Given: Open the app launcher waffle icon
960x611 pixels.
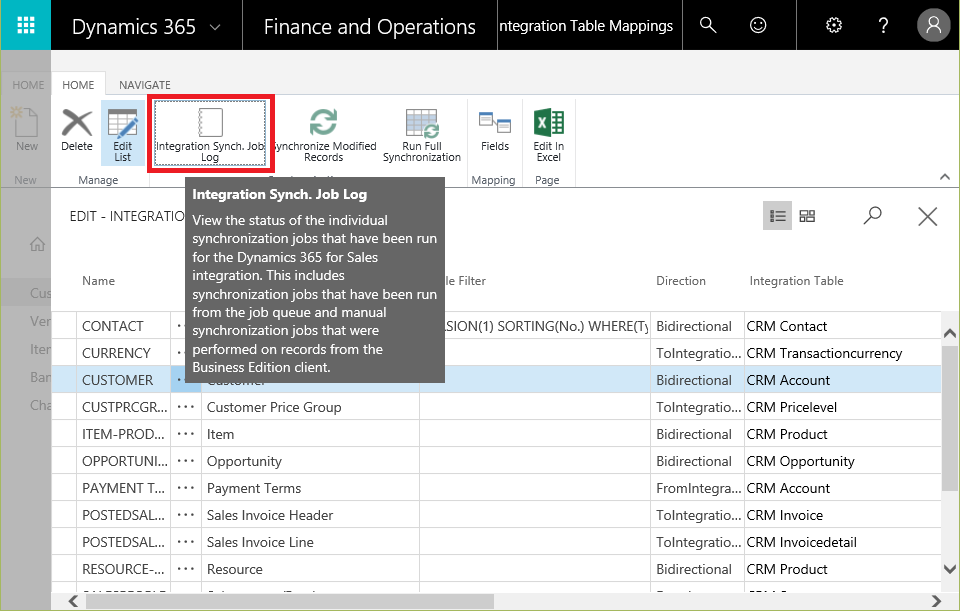Looking at the screenshot, I should click(x=26, y=25).
